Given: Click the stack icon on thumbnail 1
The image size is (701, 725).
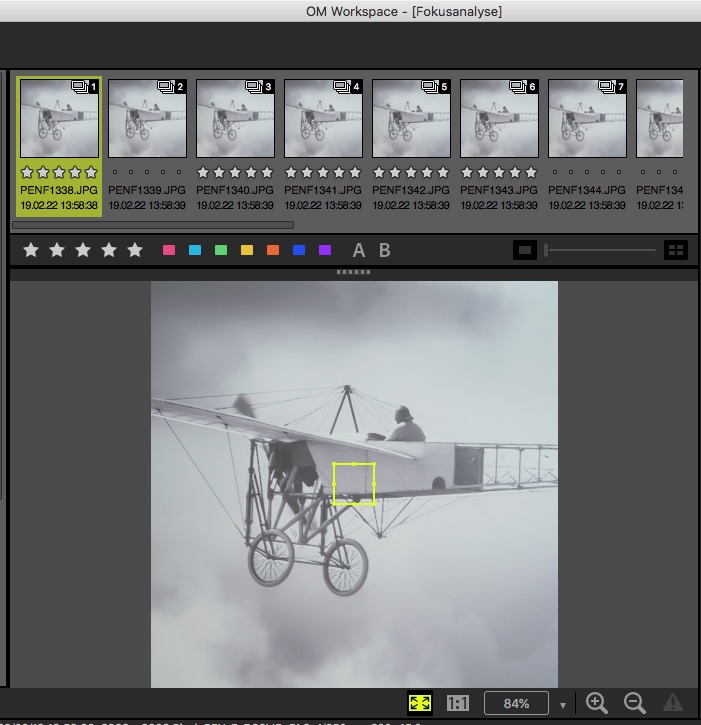Looking at the screenshot, I should coord(80,86).
